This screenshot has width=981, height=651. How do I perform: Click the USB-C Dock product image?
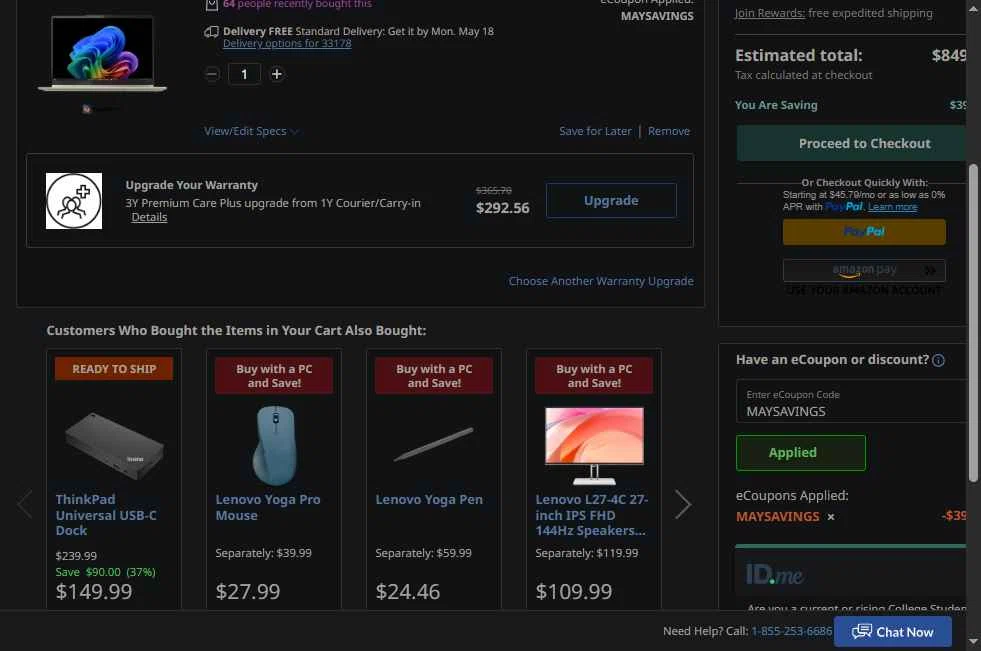click(114, 445)
